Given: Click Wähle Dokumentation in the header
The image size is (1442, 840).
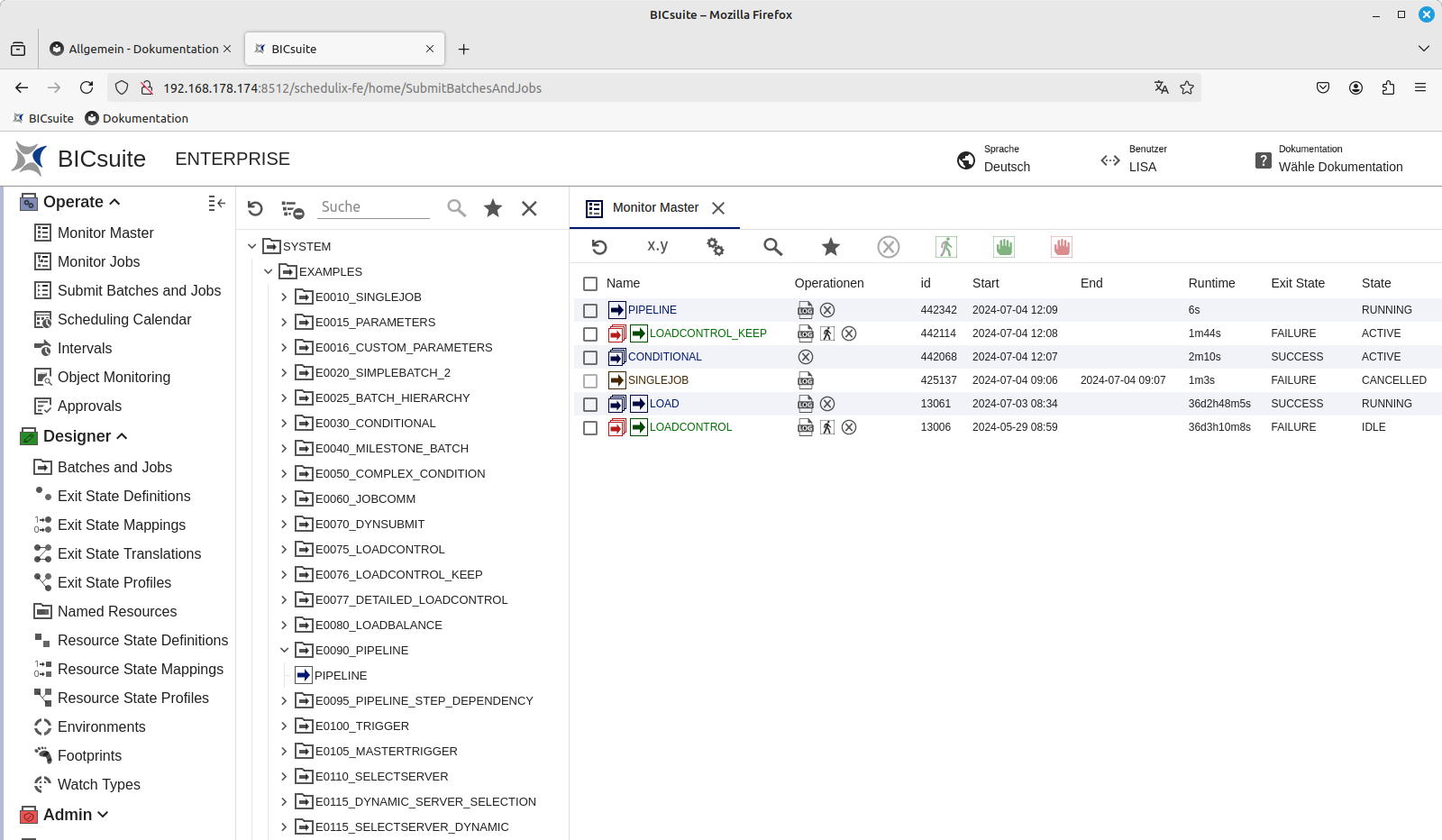Looking at the screenshot, I should [x=1340, y=167].
